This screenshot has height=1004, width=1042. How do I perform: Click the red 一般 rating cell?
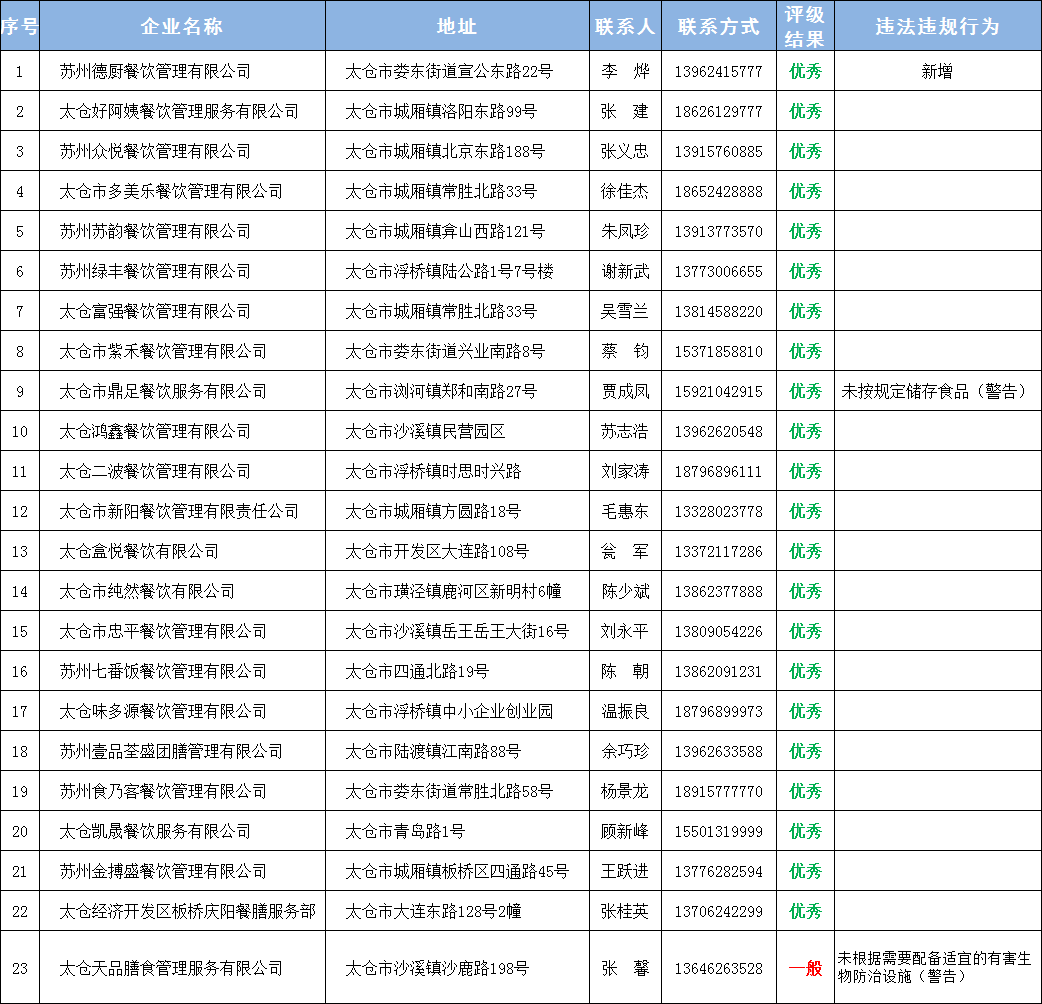coord(805,968)
